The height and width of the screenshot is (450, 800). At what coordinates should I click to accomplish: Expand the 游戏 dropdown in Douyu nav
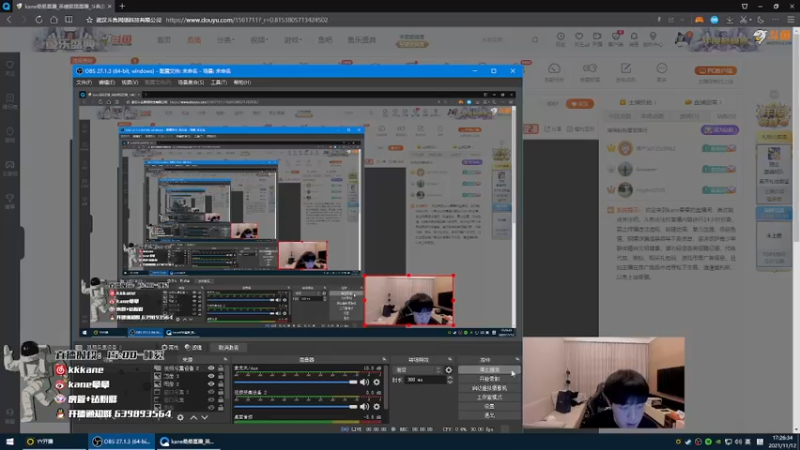[293, 40]
